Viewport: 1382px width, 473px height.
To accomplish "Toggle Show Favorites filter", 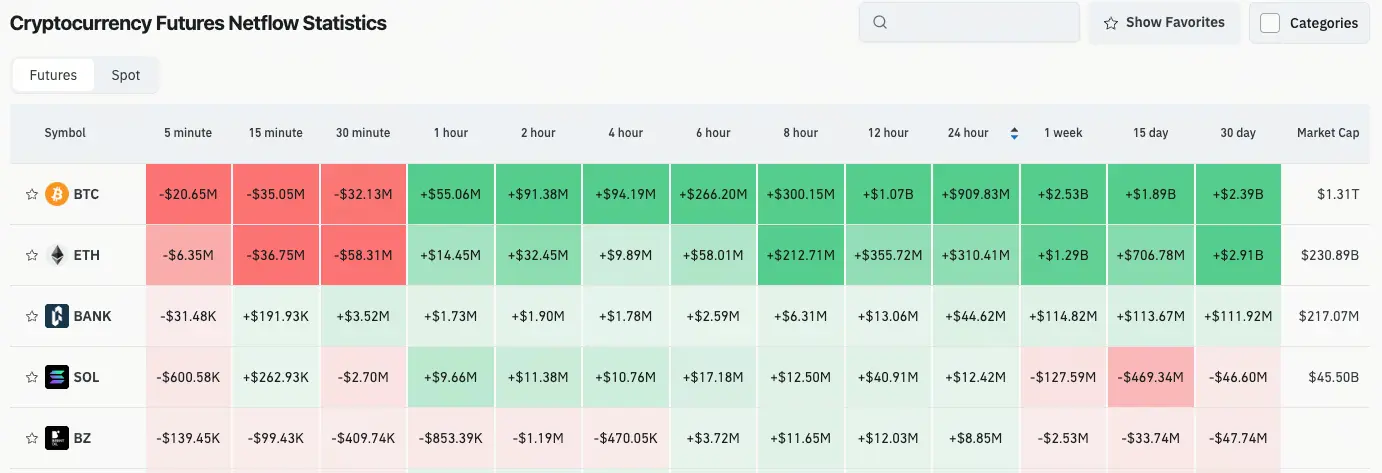I will (x=1164, y=22).
